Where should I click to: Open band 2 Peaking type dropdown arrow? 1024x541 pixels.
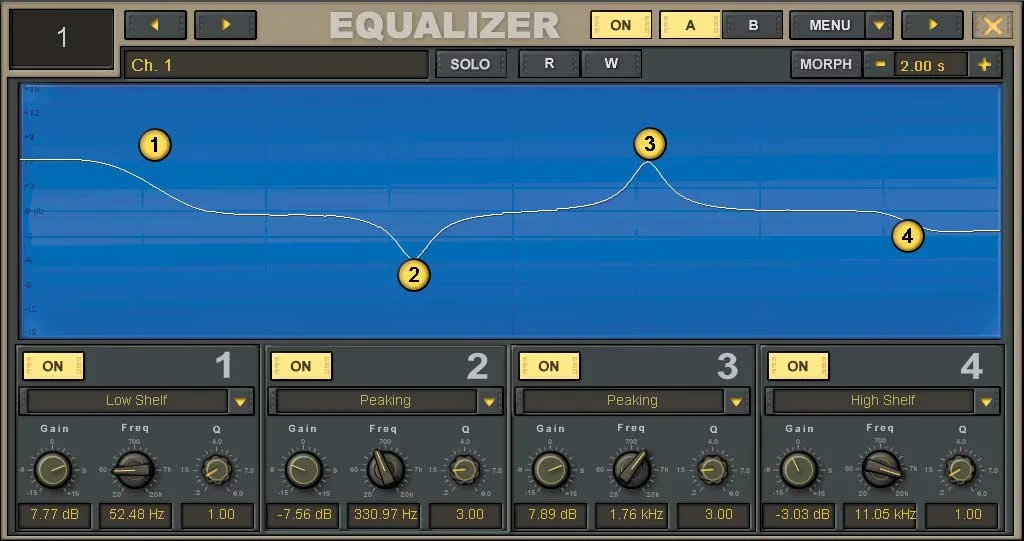489,401
